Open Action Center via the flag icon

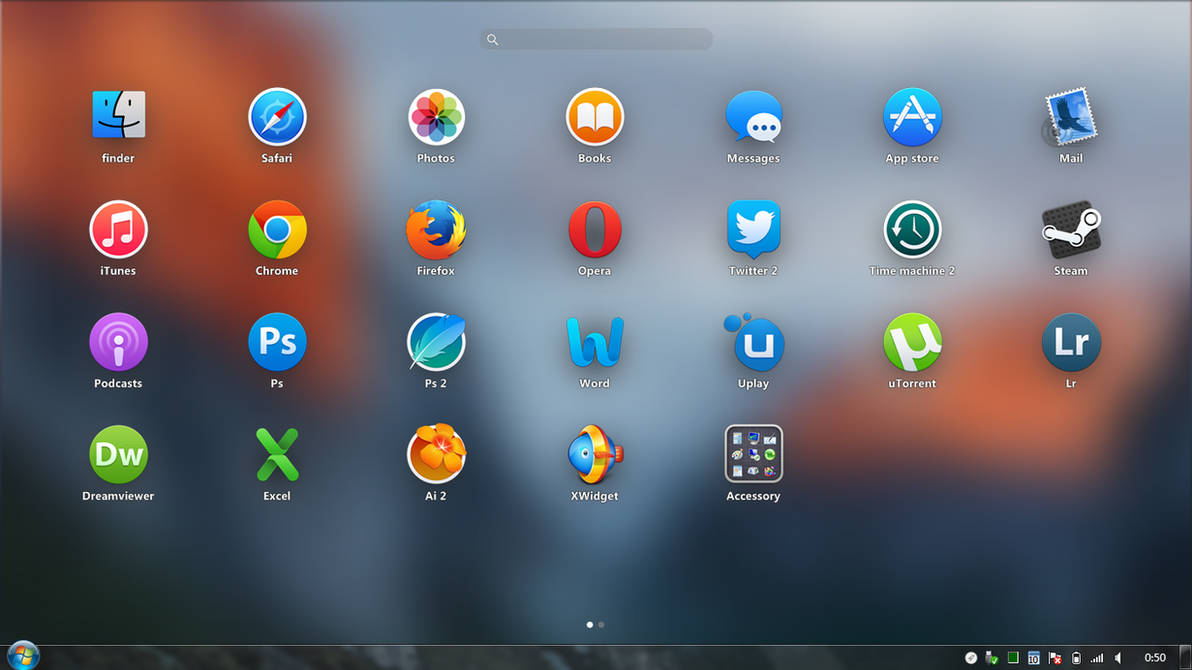coord(1055,657)
